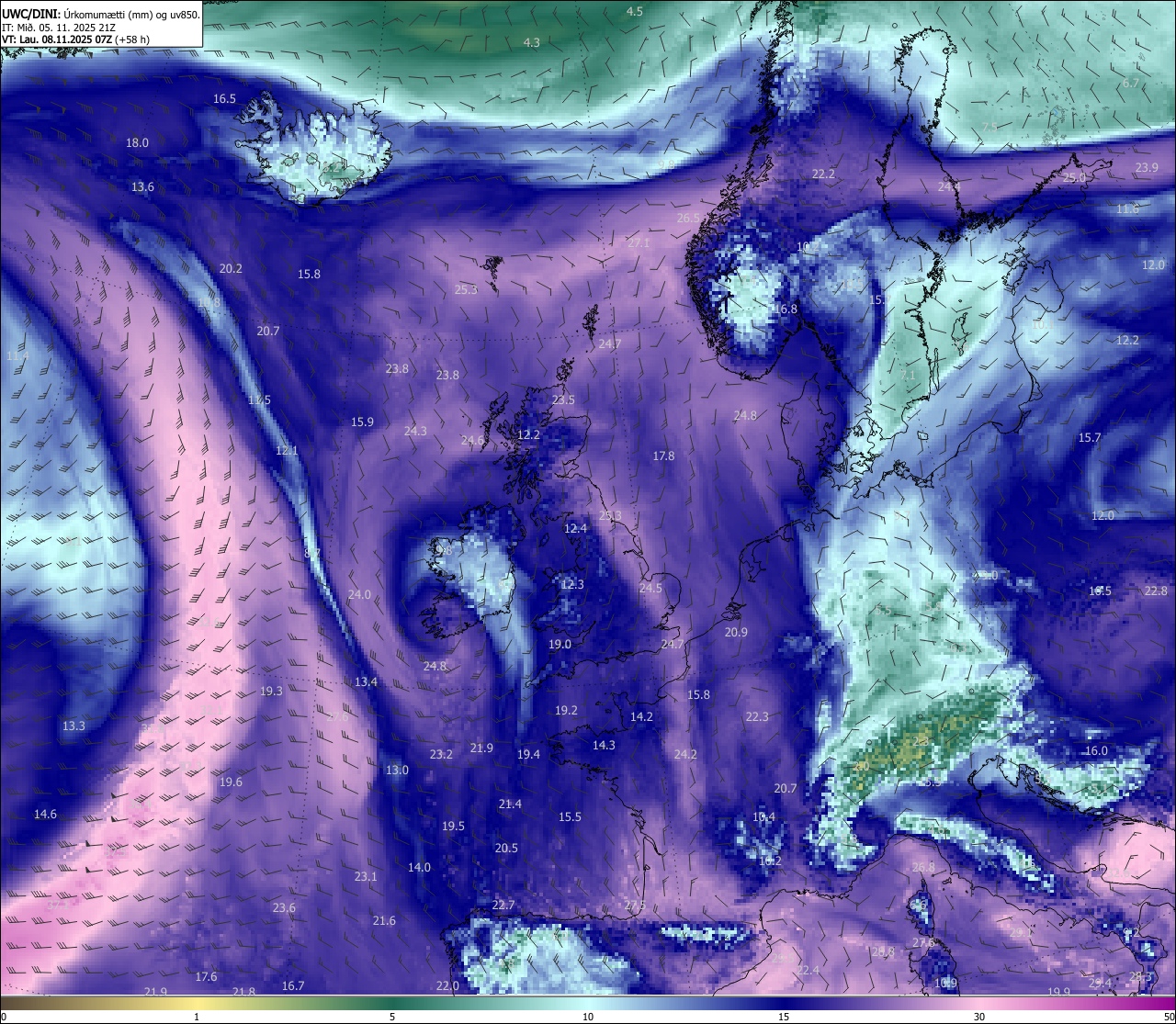Click the 25.0 value over Finland
Viewport: 1176px width, 1024px height.
[x=1074, y=178]
